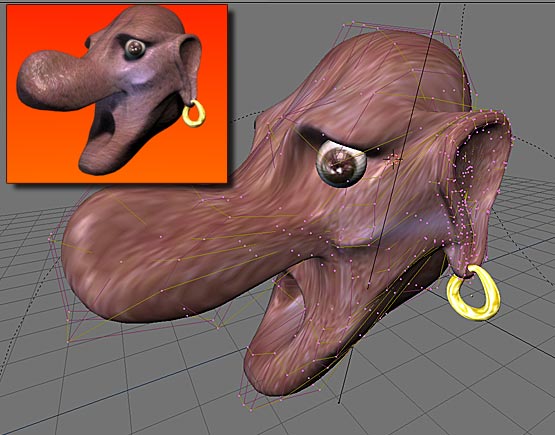Click the gold earring in the preview render

coord(194,114)
